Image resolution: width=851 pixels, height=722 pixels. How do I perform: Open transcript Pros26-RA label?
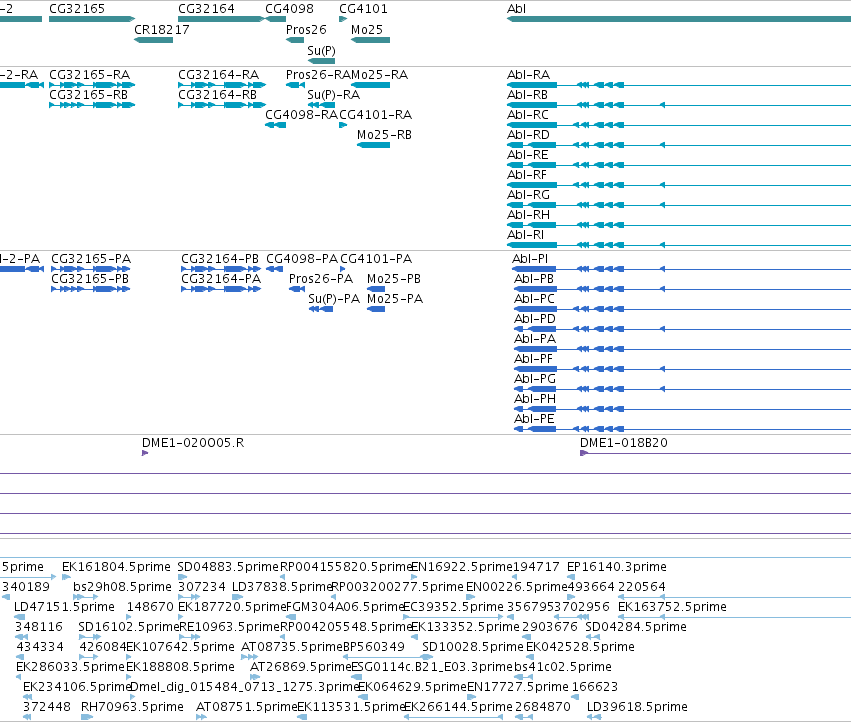[x=319, y=74]
